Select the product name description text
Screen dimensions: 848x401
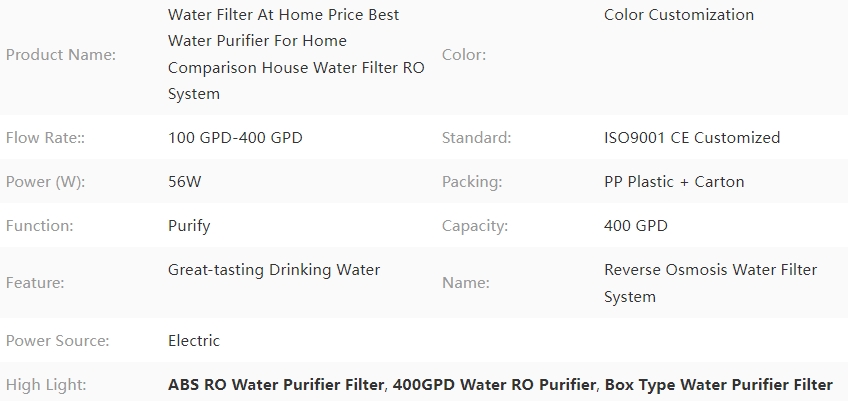(296, 54)
